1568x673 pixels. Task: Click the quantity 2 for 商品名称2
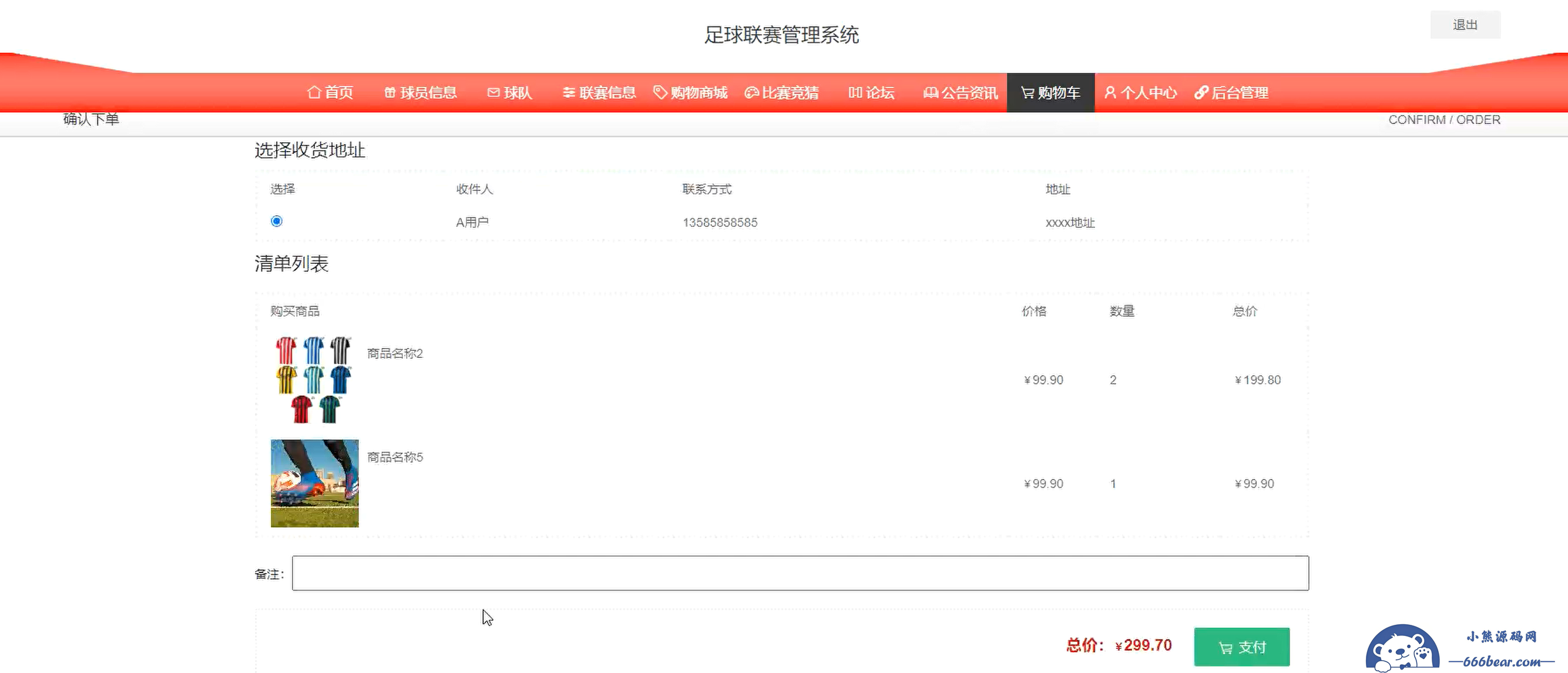click(1113, 380)
